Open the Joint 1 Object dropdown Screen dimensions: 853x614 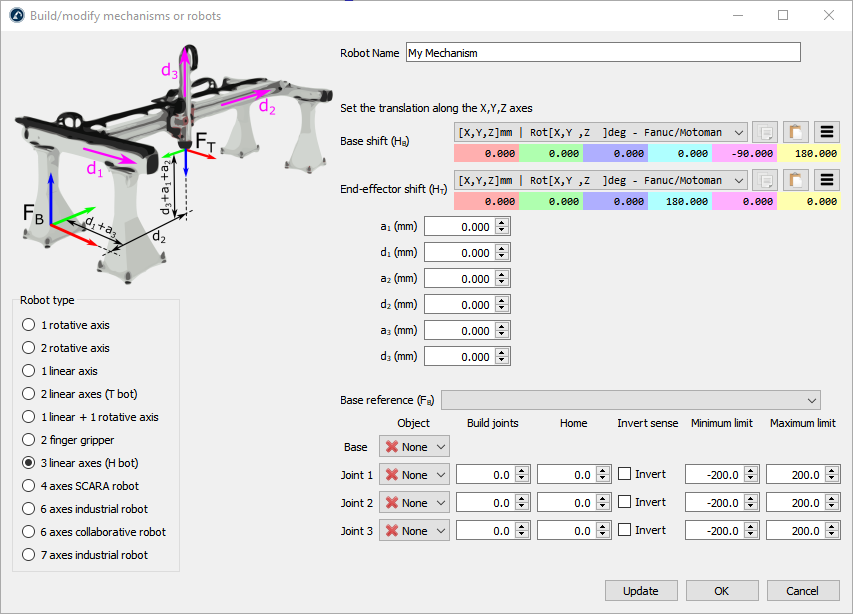(414, 475)
